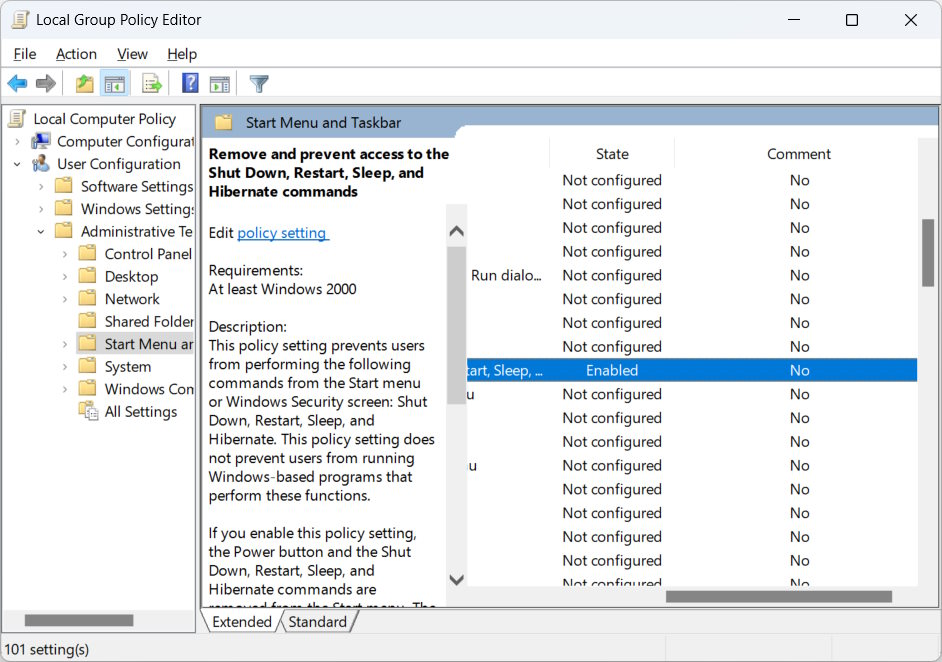Screen dimensions: 942x662
Task: Toggle the Show/Hide Console Tree icon
Action: click(115, 83)
